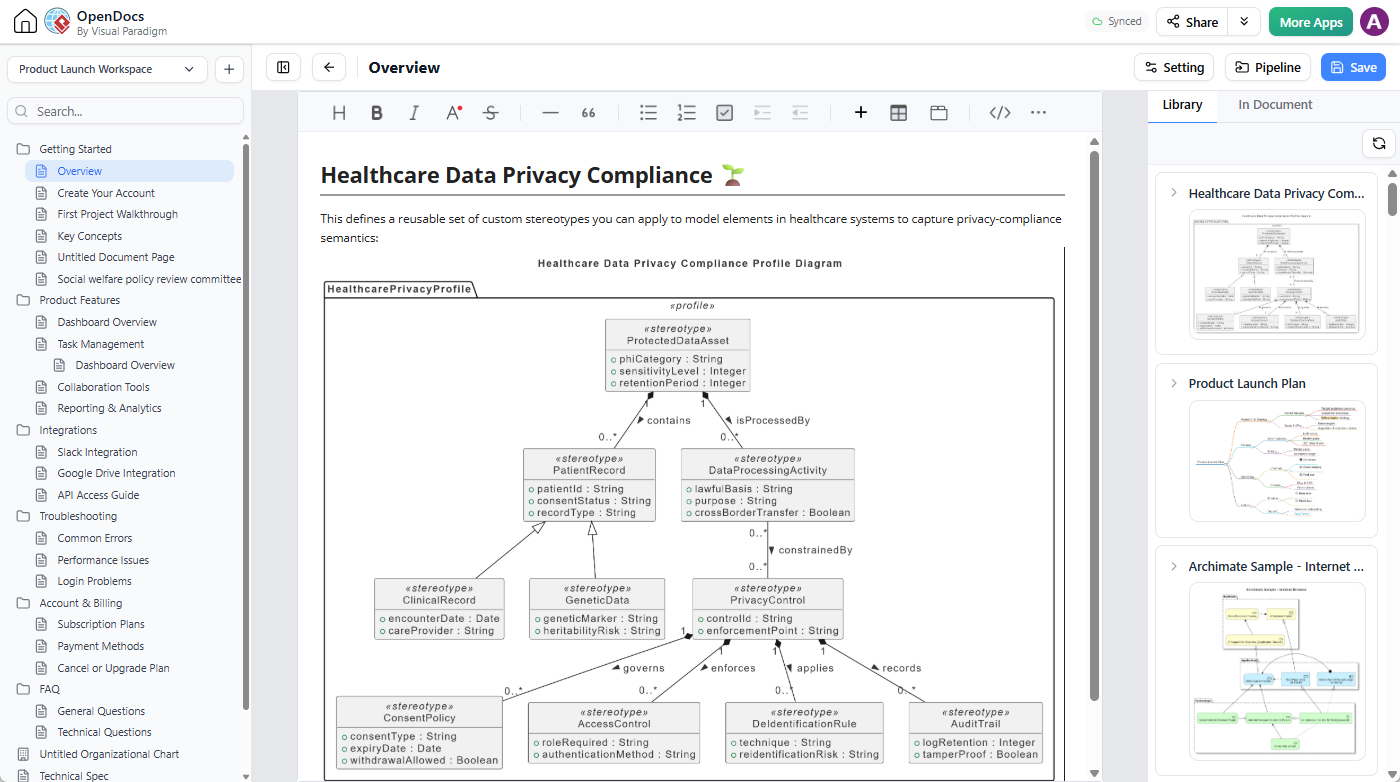The image size is (1400, 782).
Task: Switch to the In Document tab
Action: click(1275, 105)
